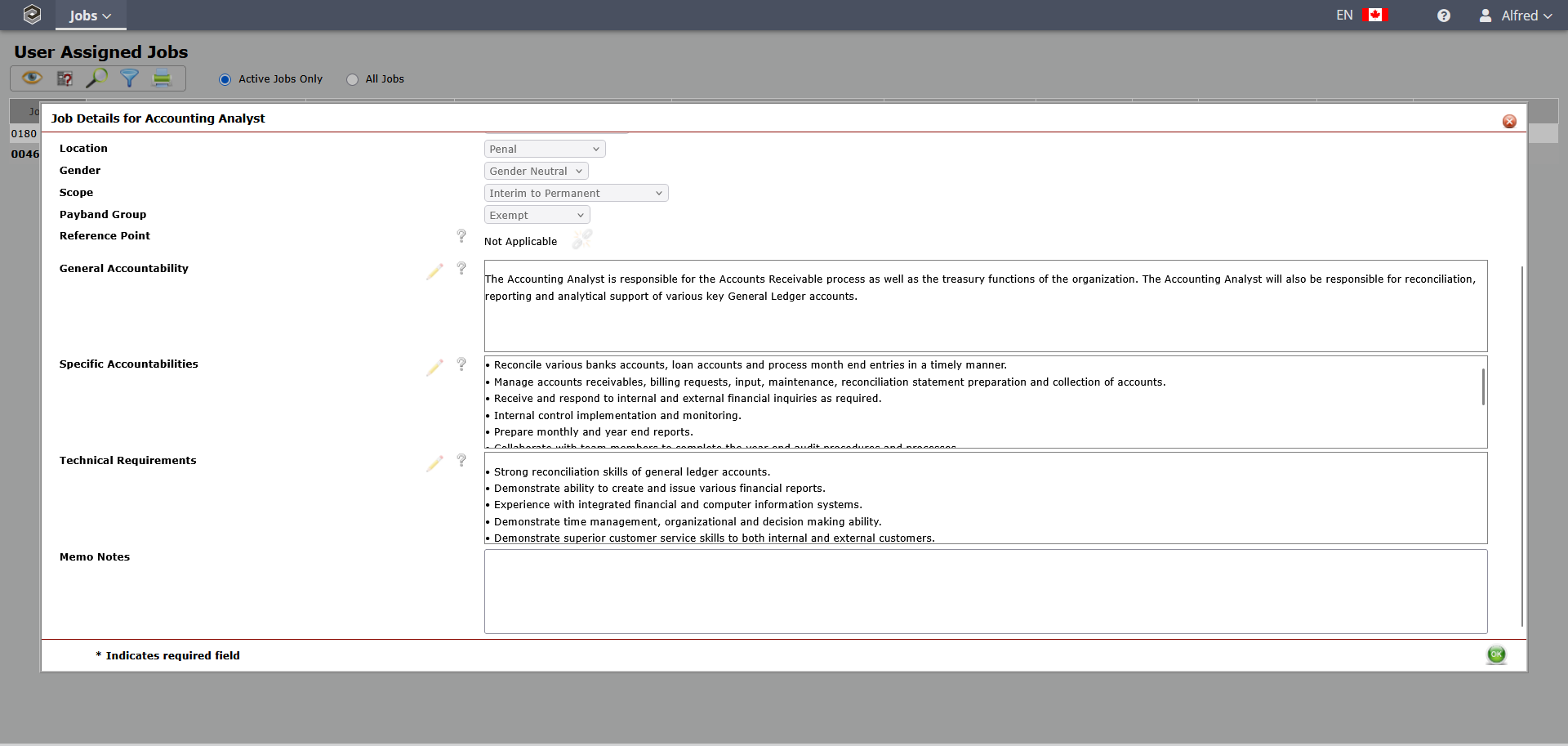Screen dimensions: 1568x746
Task: Click the Payband Group field label
Action: click(103, 214)
